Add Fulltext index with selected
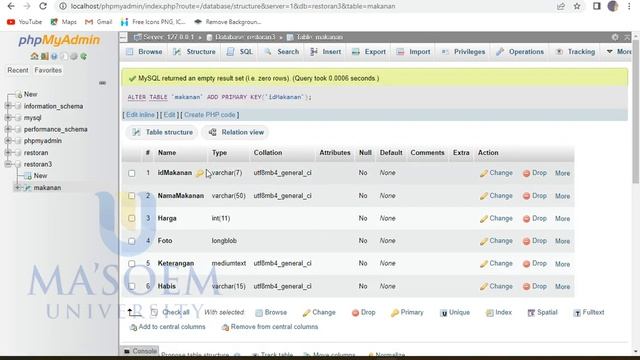 [589, 312]
